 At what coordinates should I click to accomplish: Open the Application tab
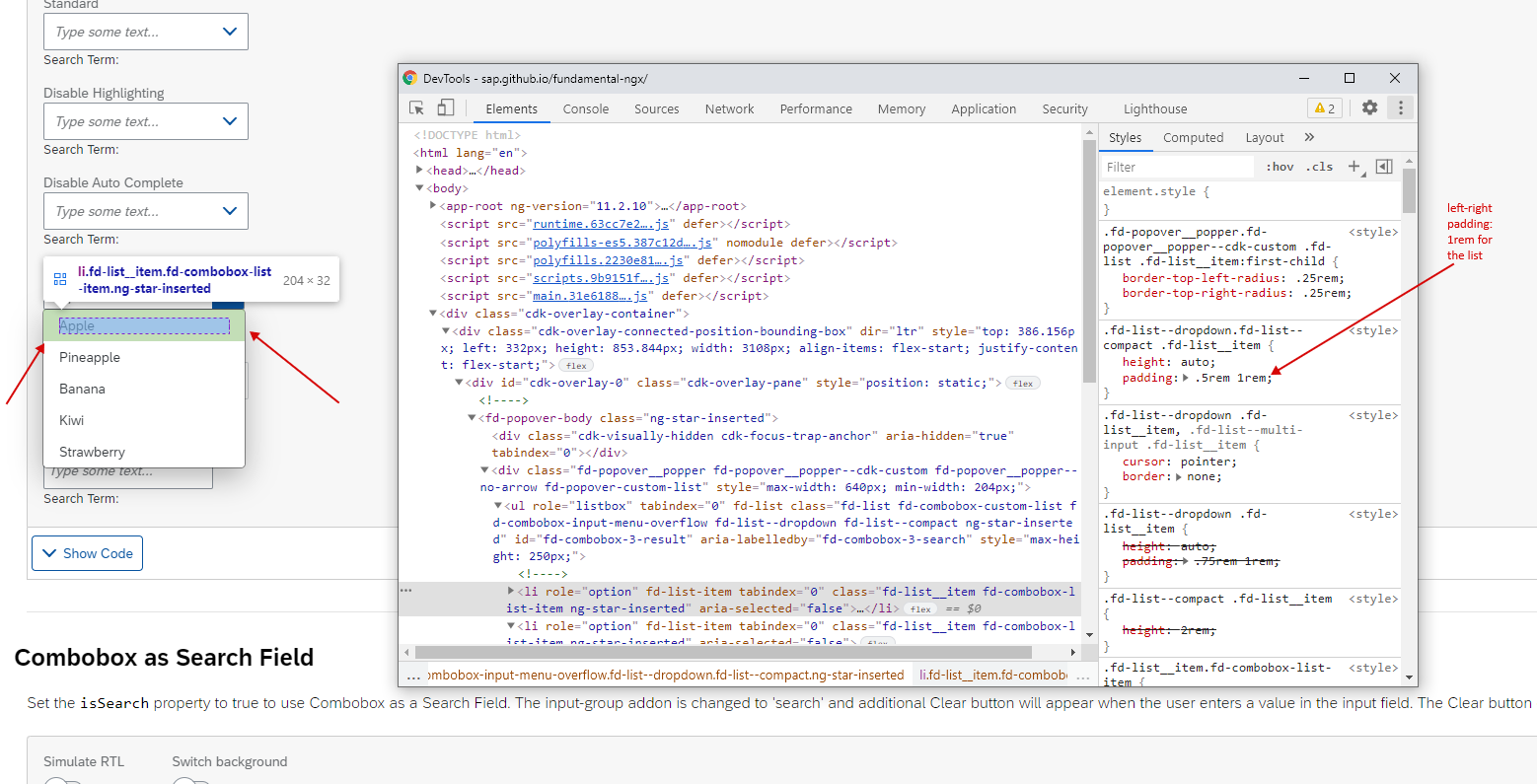[x=984, y=108]
